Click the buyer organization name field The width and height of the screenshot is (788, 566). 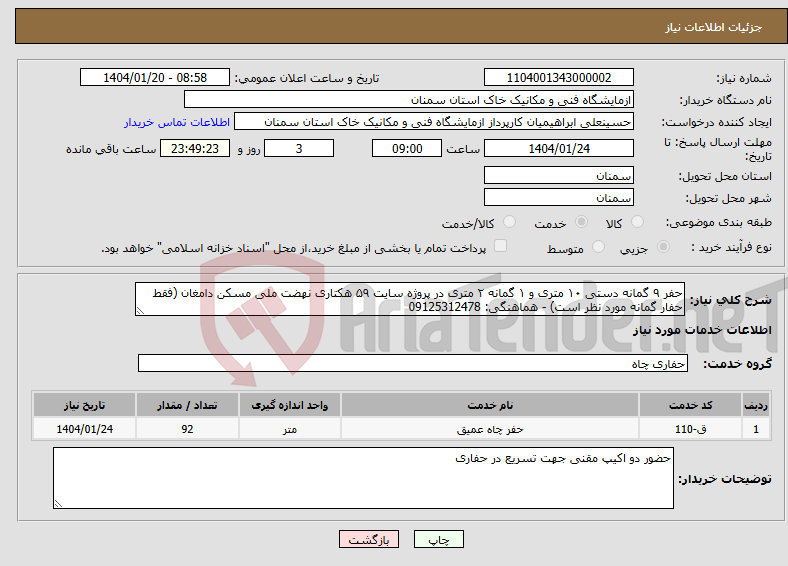(409, 100)
